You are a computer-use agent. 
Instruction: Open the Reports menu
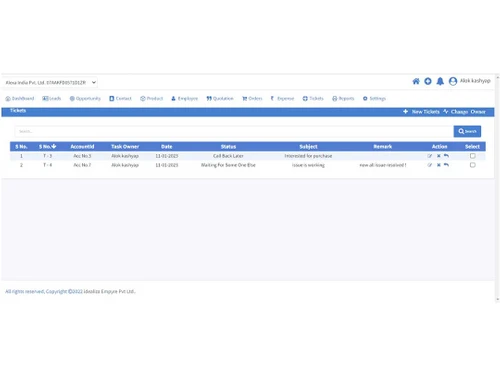pos(343,98)
